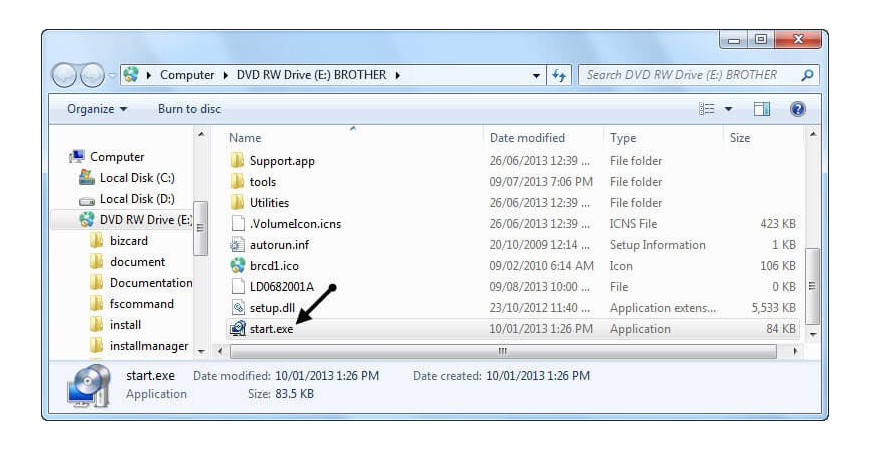Toggle the preview pane icon

point(762,109)
